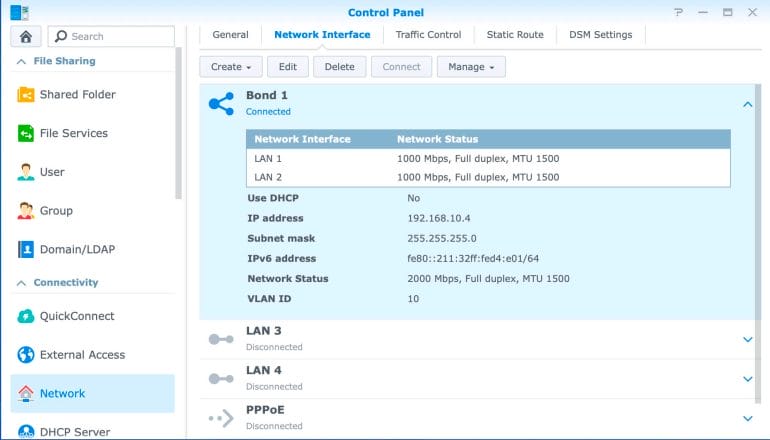The height and width of the screenshot is (440, 770).
Task: Switch to Static Route tab
Action: coord(515,35)
